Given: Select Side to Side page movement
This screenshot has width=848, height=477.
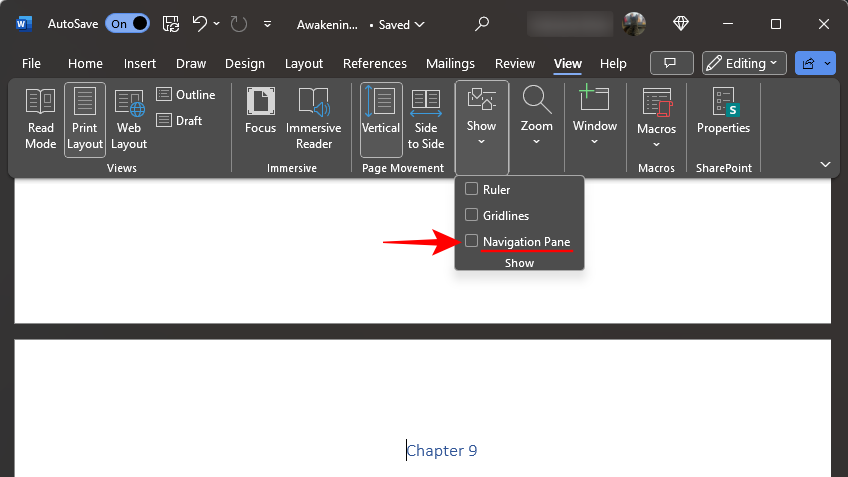Looking at the screenshot, I should pos(426,118).
